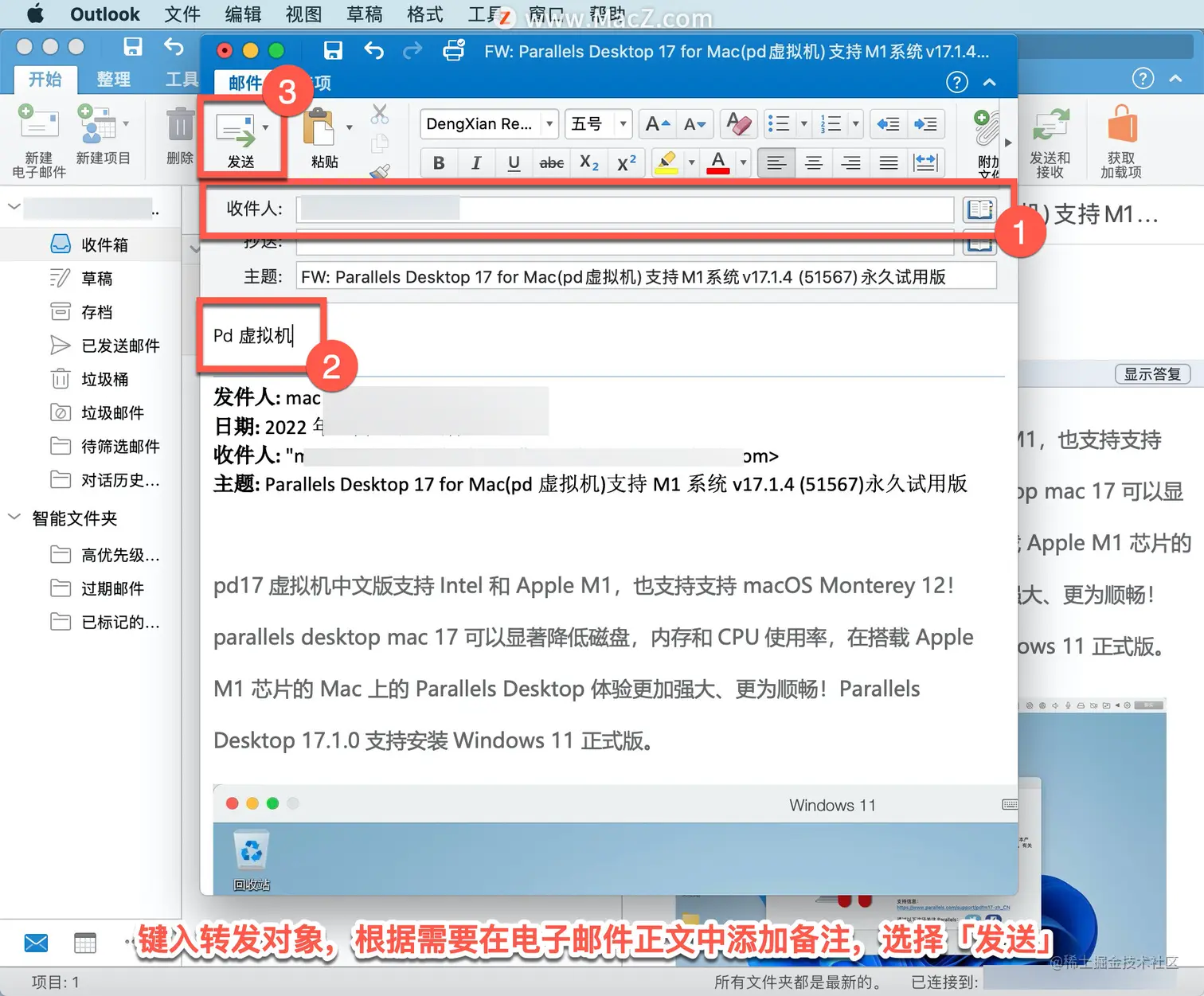
Task: Select Center paragraph alignment
Action: [814, 163]
